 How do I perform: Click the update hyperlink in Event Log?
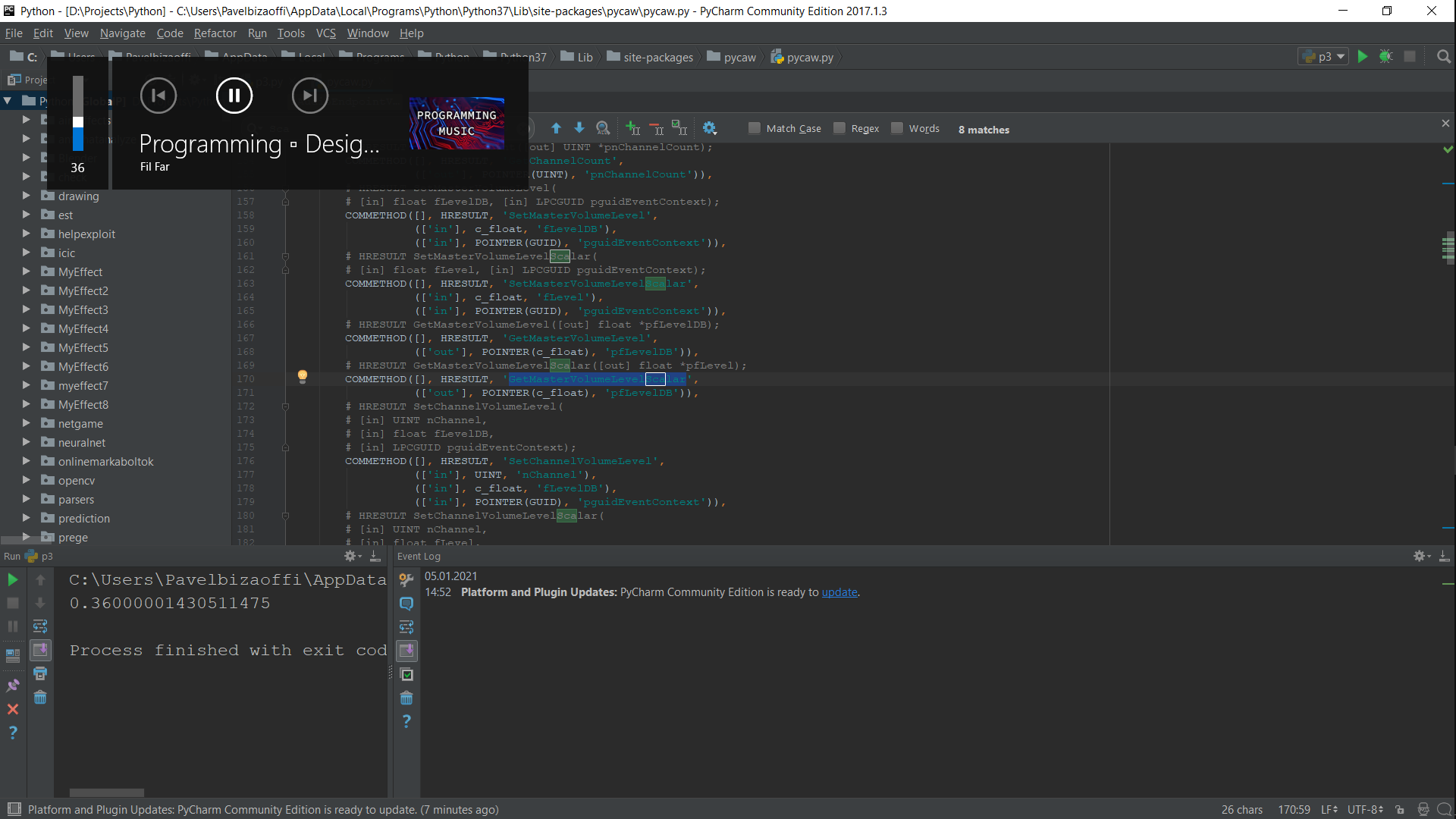pos(839,592)
